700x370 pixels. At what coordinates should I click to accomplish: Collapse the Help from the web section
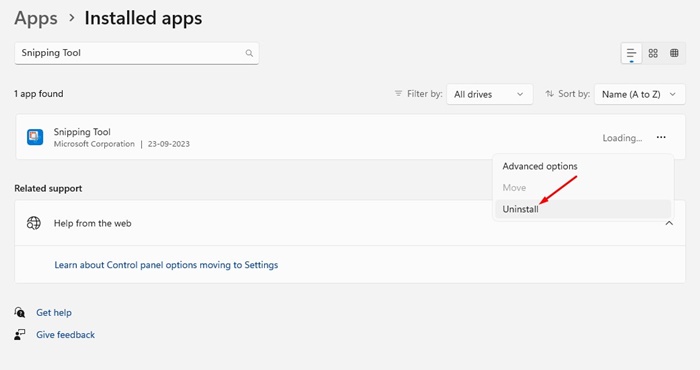(x=669, y=223)
